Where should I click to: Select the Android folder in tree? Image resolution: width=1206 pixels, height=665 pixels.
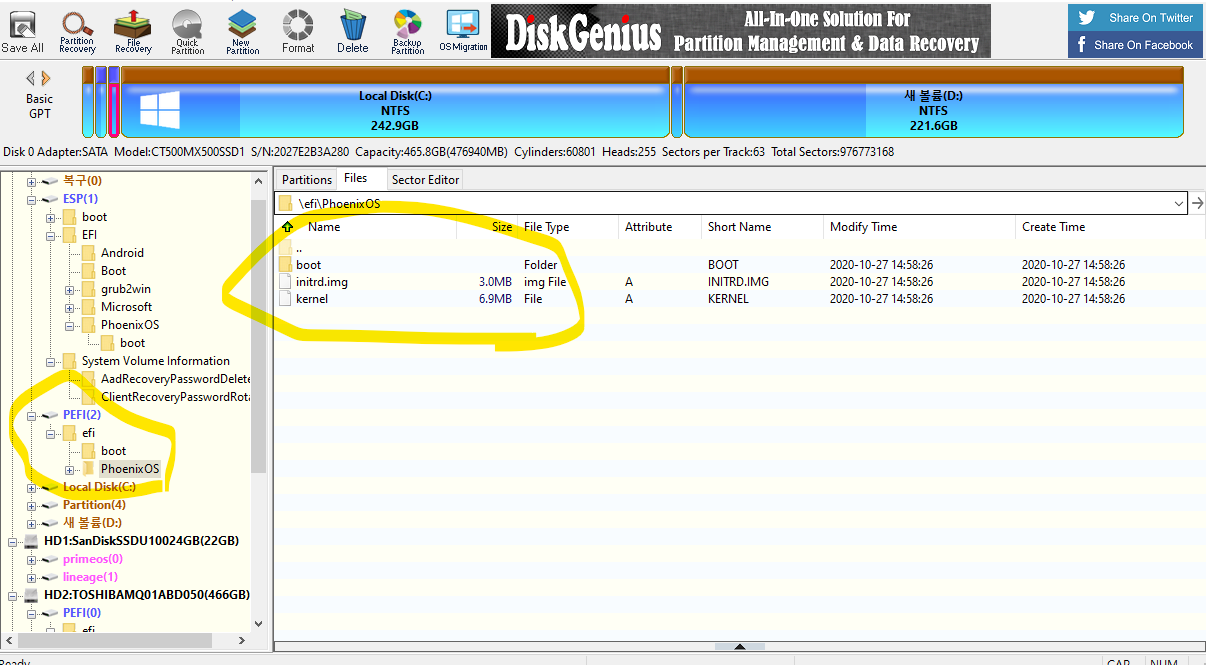pos(122,253)
